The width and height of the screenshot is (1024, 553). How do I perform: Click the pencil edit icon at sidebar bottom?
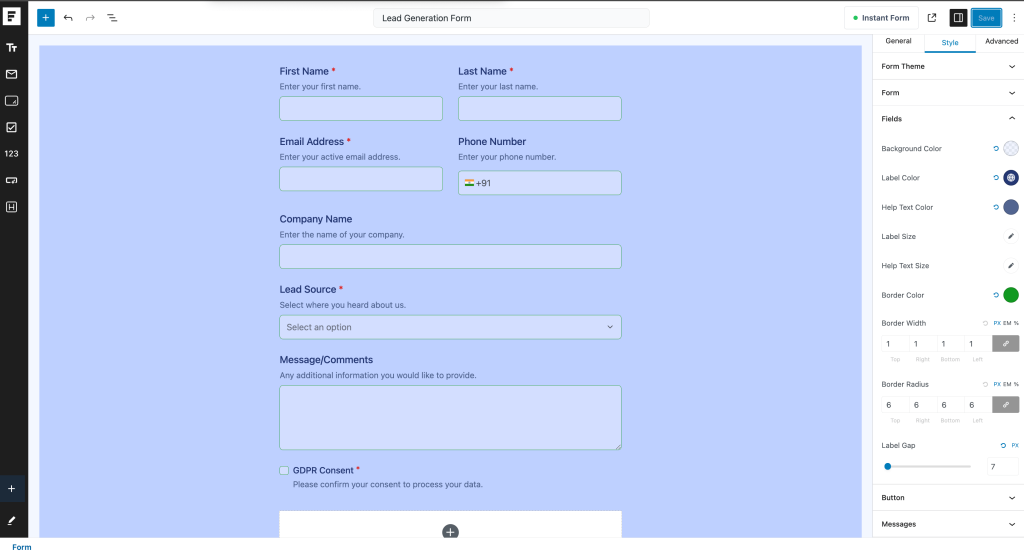12,520
